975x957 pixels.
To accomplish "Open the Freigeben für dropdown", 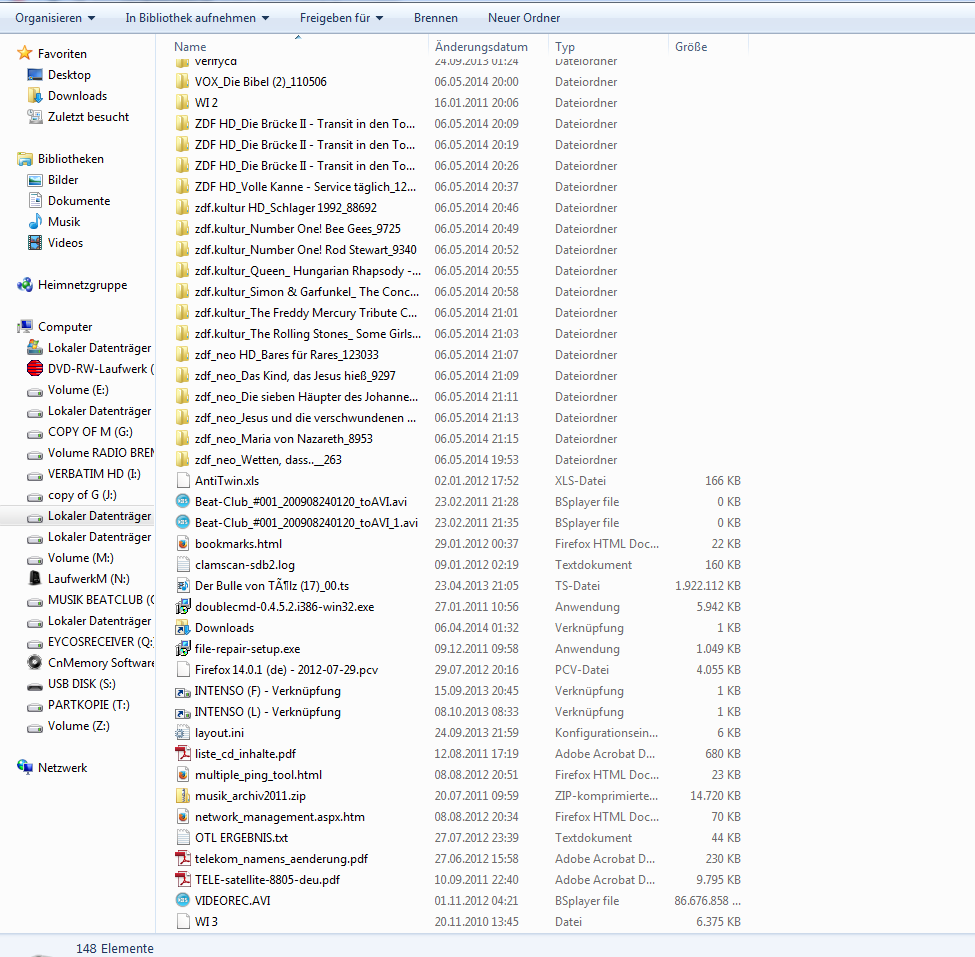I will tap(341, 18).
